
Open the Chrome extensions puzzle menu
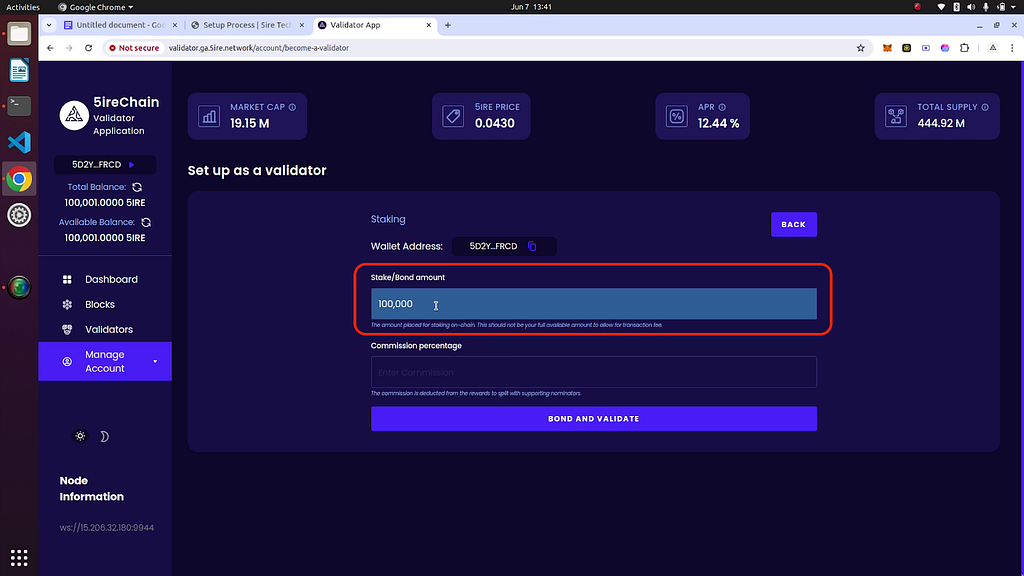pos(965,48)
